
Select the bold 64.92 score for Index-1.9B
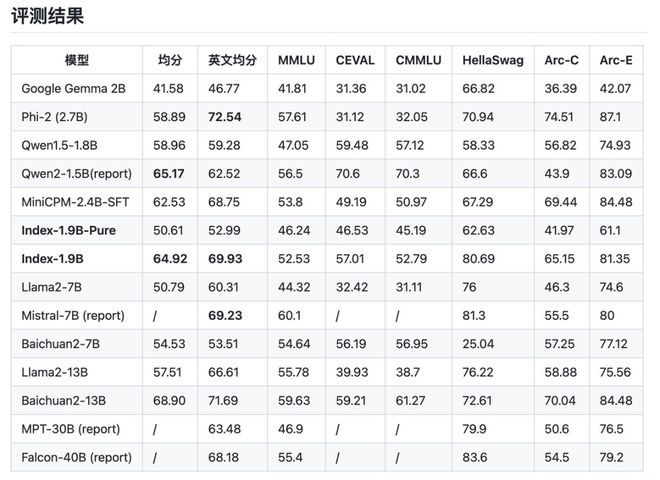(170, 259)
